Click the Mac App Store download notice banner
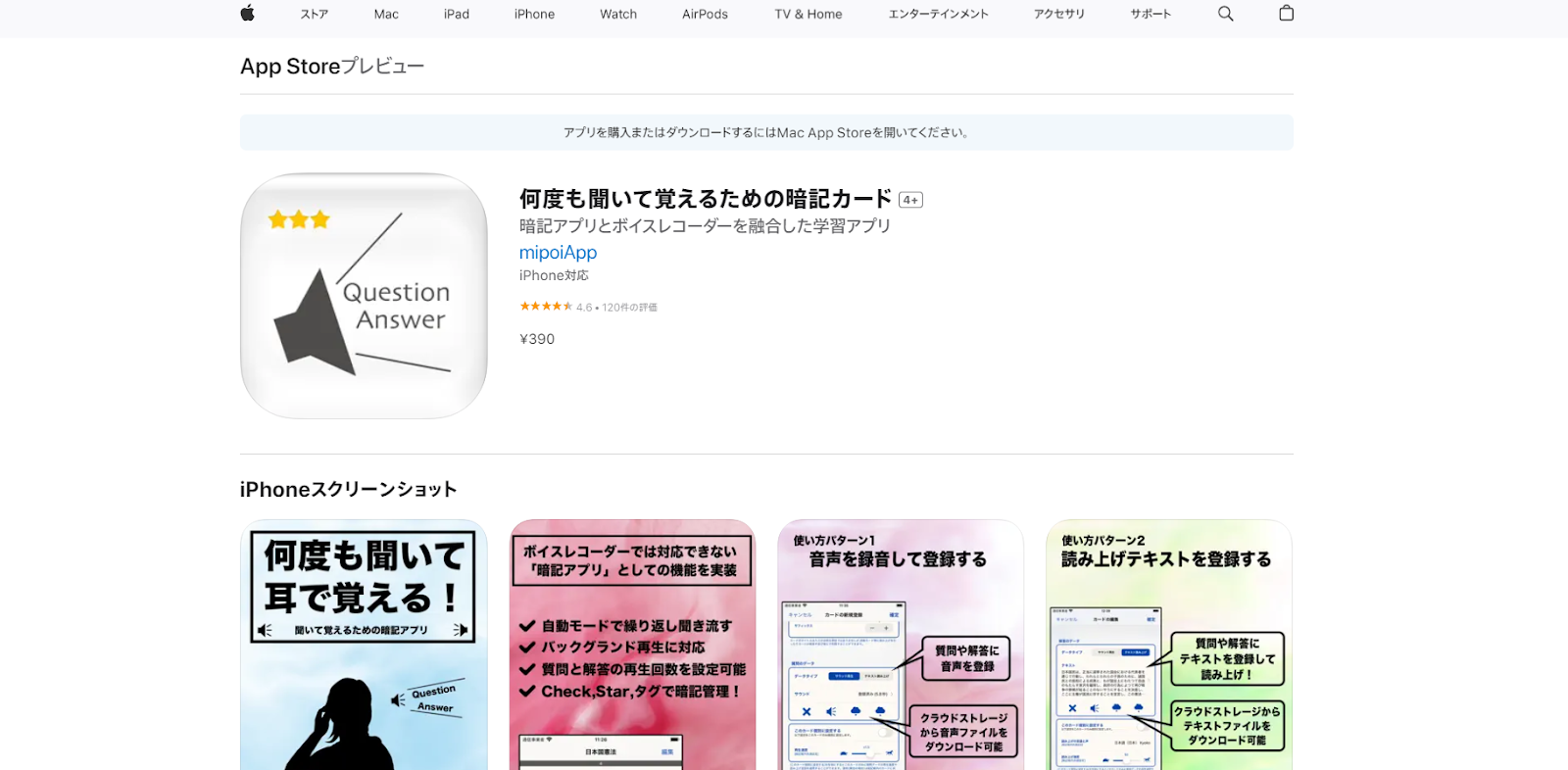 coord(766,132)
